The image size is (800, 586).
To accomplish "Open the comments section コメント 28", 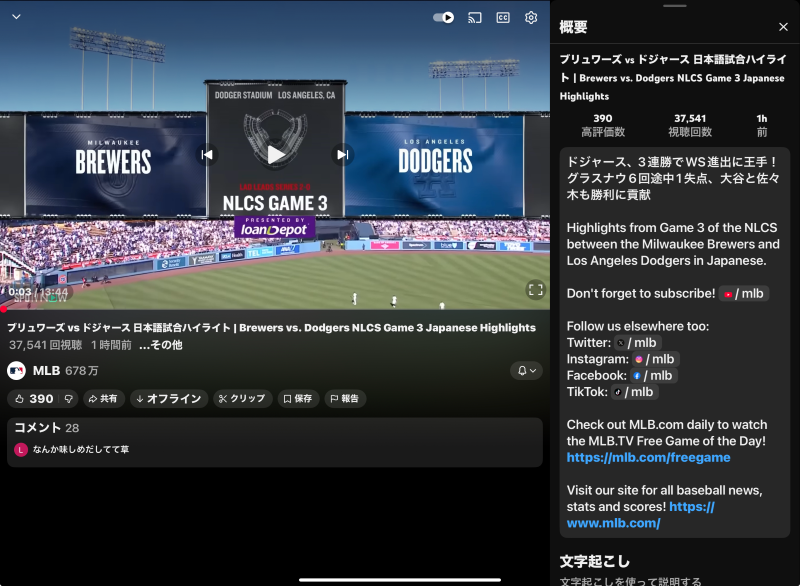I will click(x=47, y=428).
